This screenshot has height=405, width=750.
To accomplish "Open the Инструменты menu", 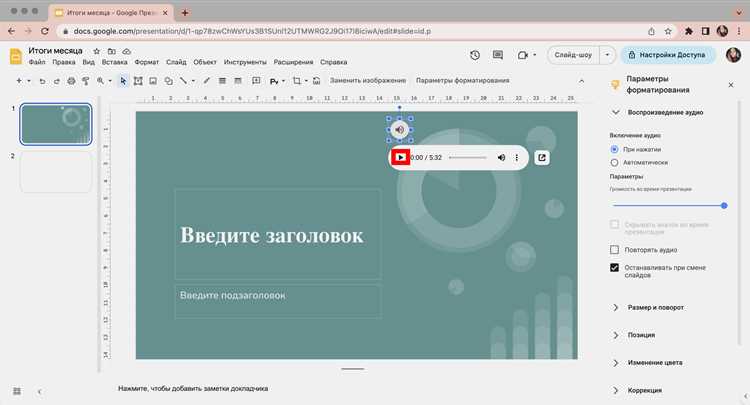I will pyautogui.click(x=245, y=62).
